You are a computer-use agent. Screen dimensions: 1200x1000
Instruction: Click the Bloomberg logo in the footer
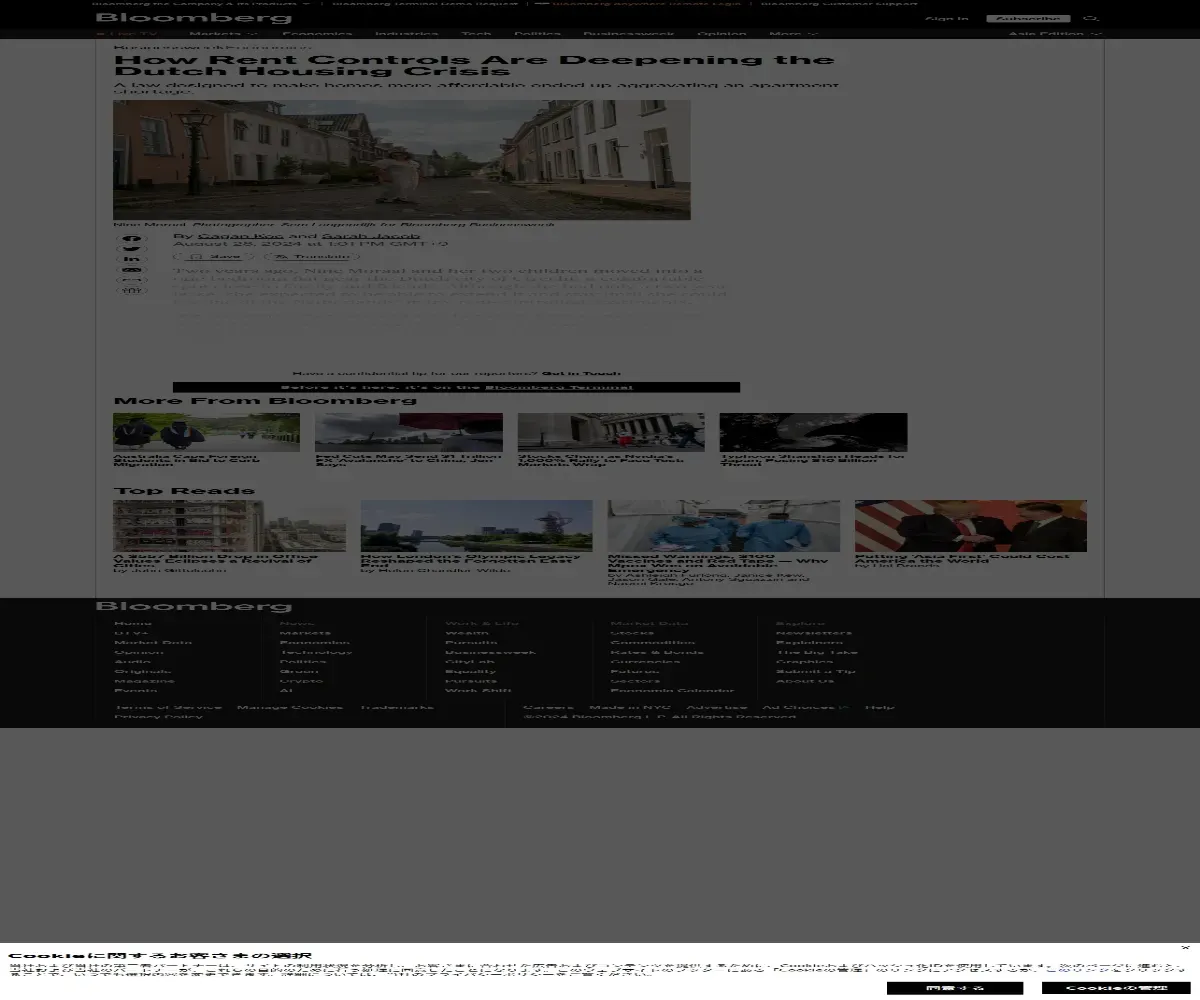click(194, 607)
